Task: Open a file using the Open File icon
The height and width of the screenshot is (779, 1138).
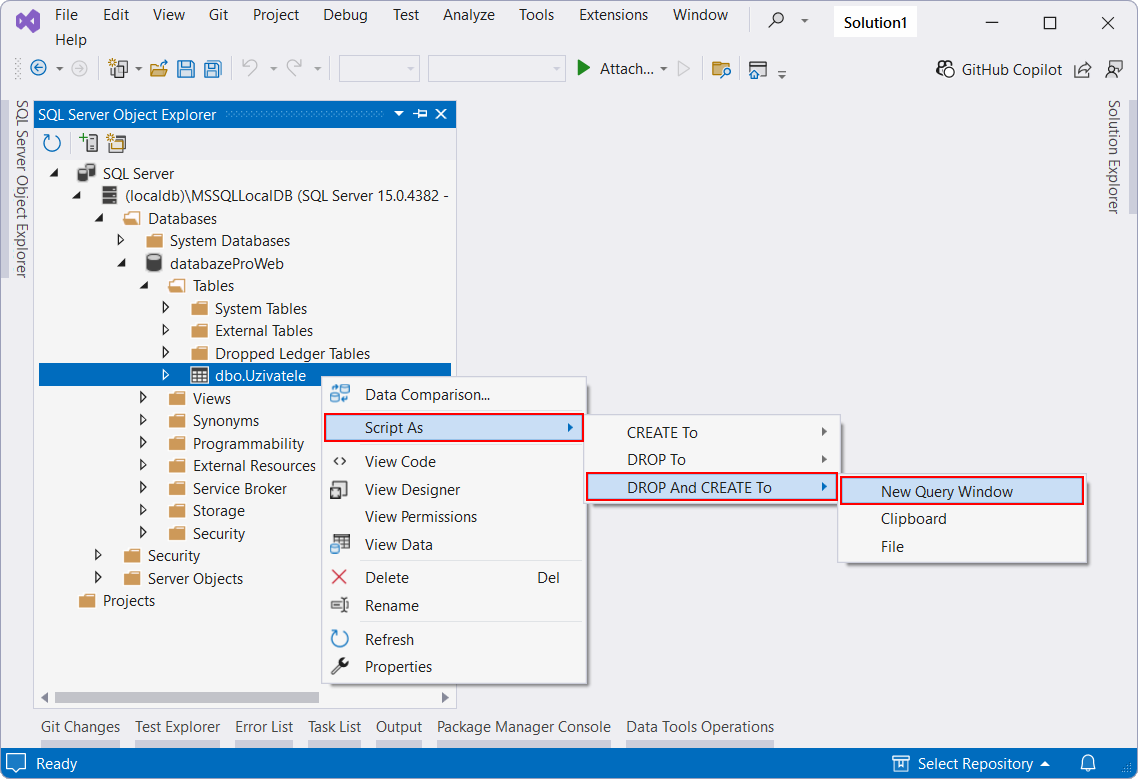Action: click(159, 68)
